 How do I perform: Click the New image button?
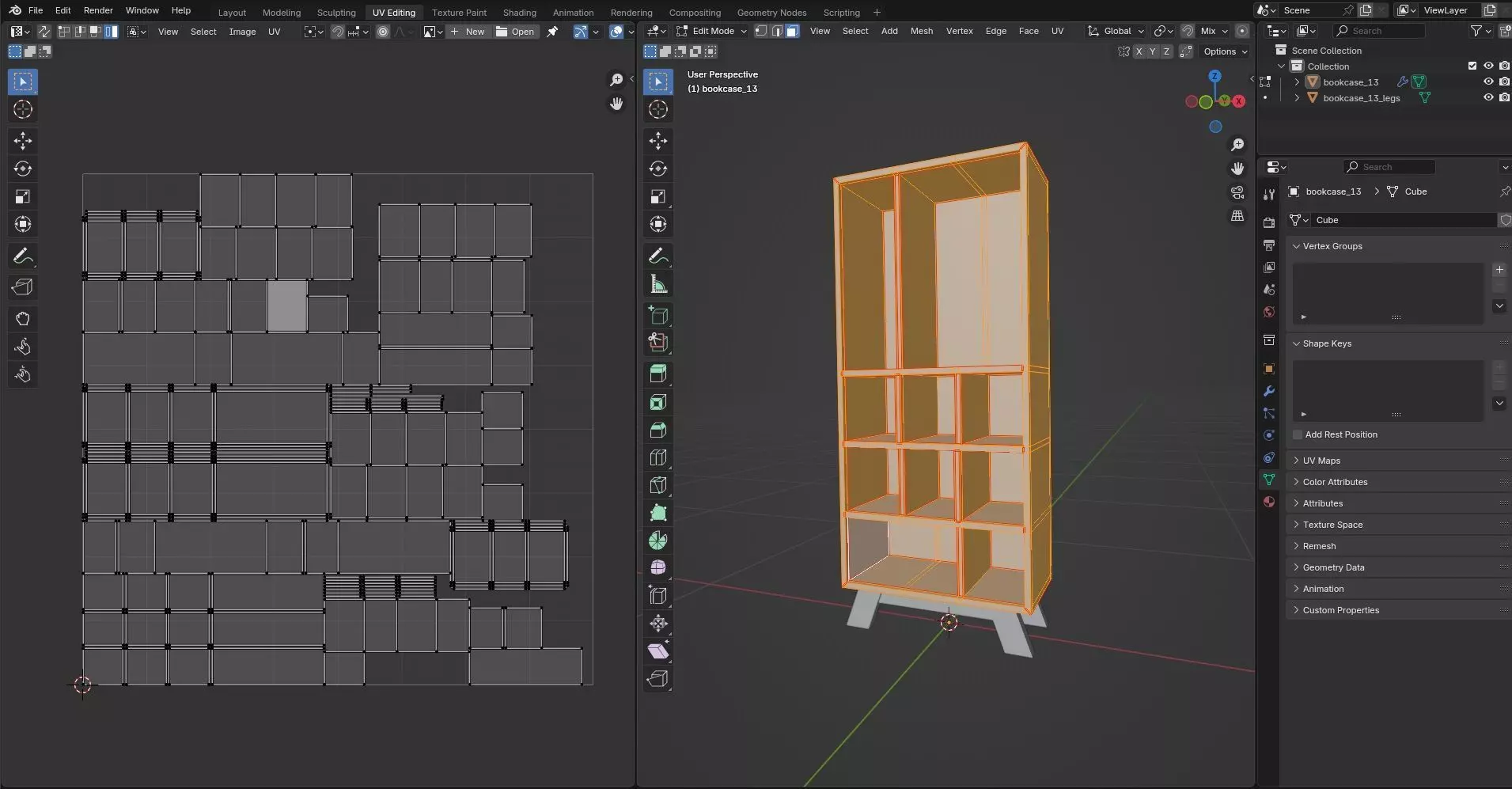[x=468, y=32]
